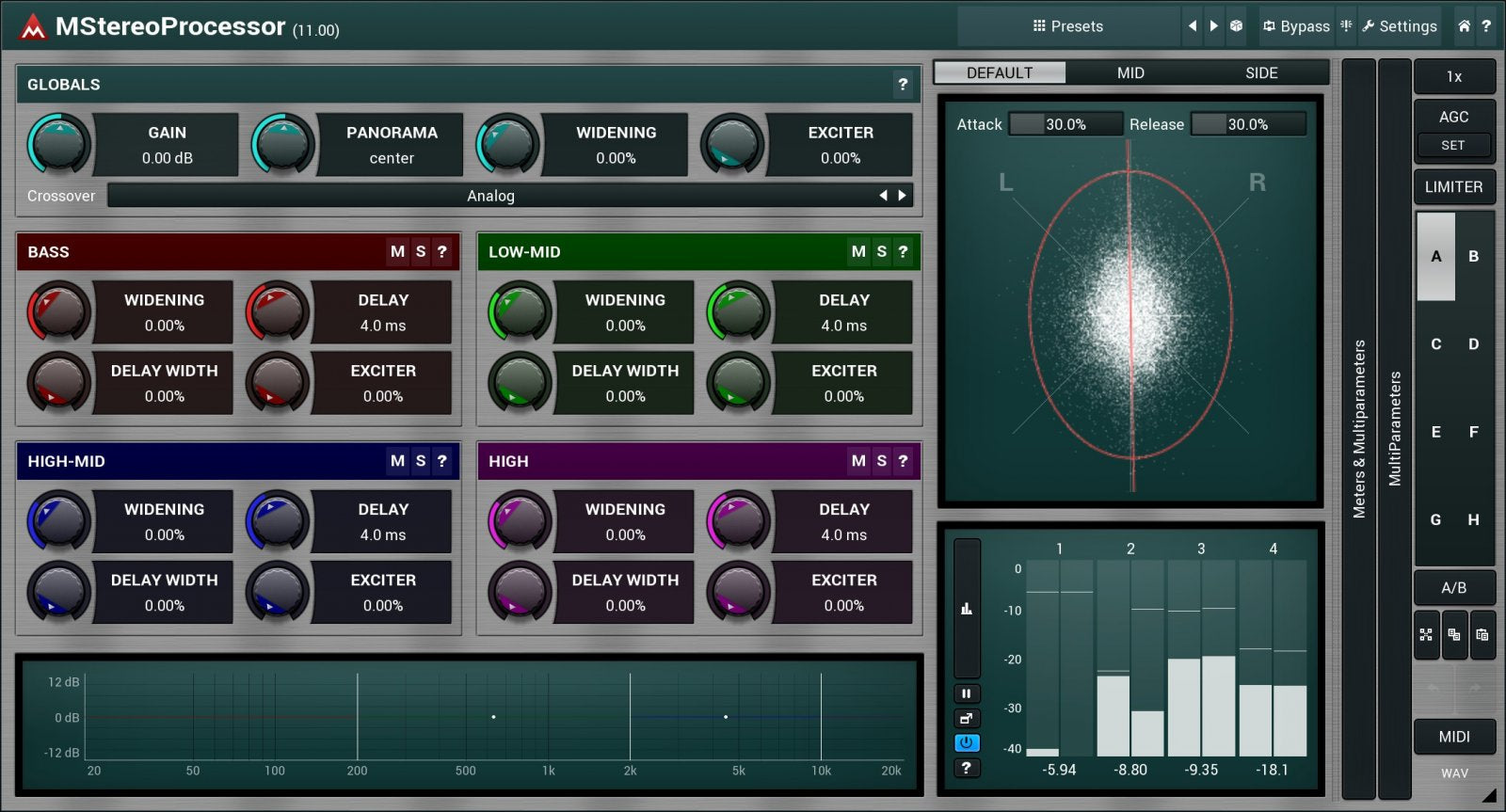The width and height of the screenshot is (1506, 812).
Task: Click the Release value field
Action: pyautogui.click(x=1248, y=124)
